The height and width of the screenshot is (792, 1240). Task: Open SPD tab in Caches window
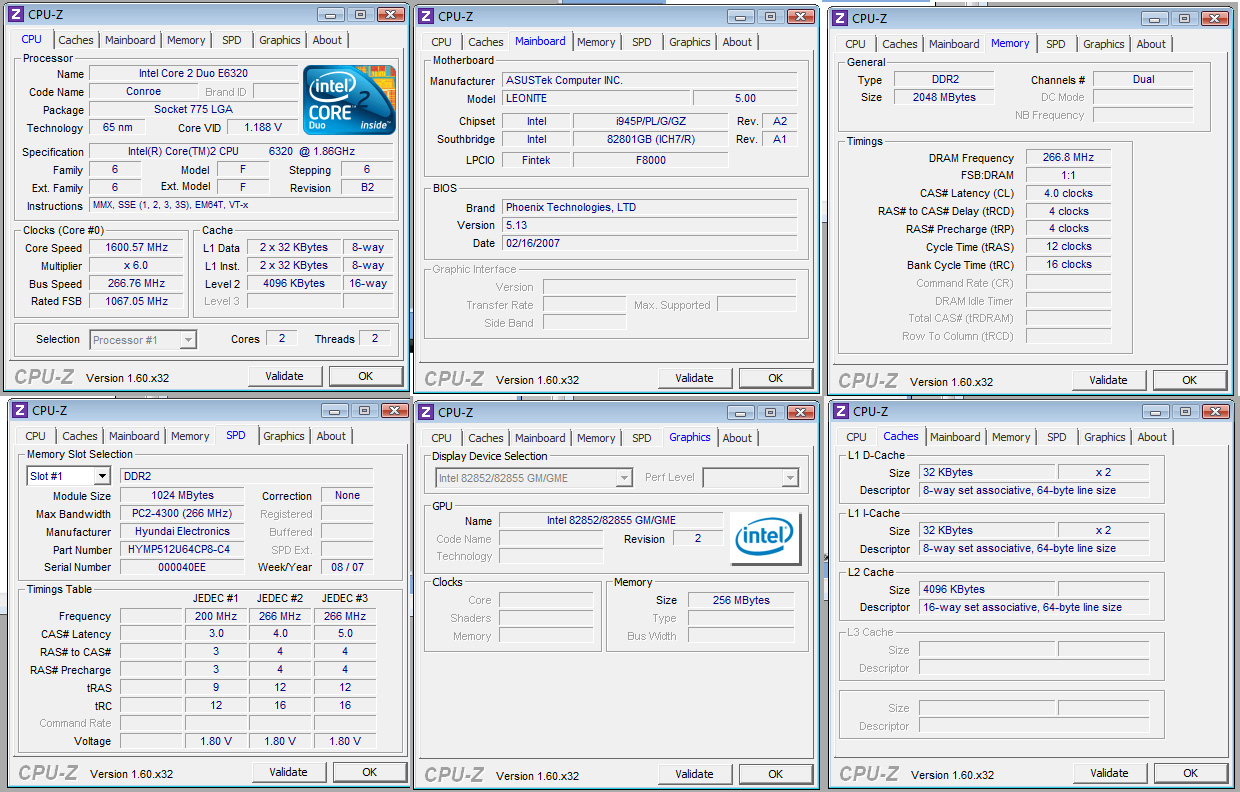[x=1057, y=437]
